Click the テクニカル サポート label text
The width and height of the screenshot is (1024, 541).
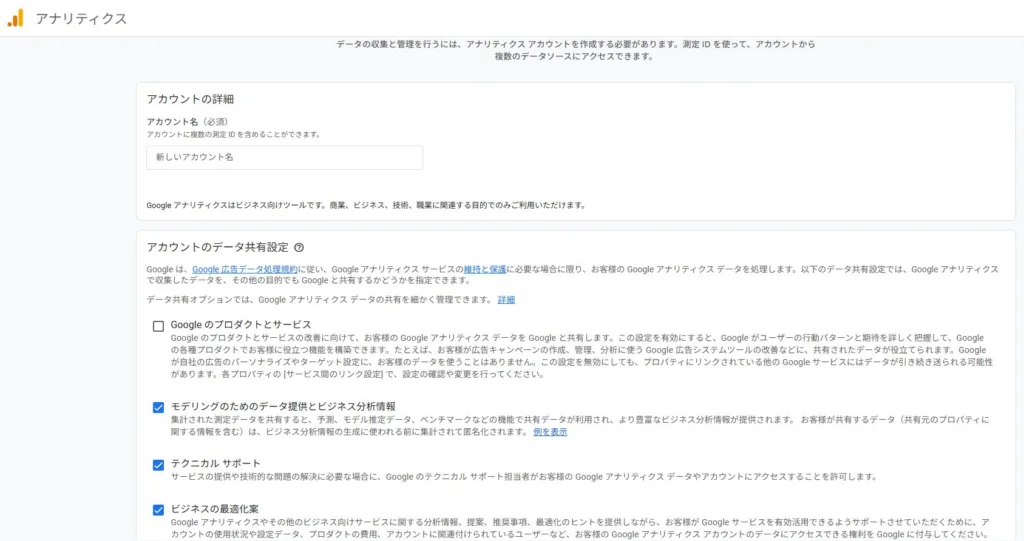pos(215,464)
